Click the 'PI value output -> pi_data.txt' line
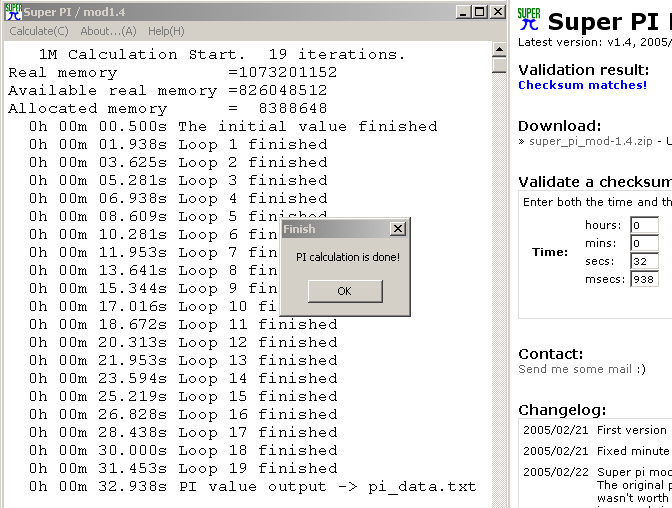The image size is (672, 508). tap(252, 486)
